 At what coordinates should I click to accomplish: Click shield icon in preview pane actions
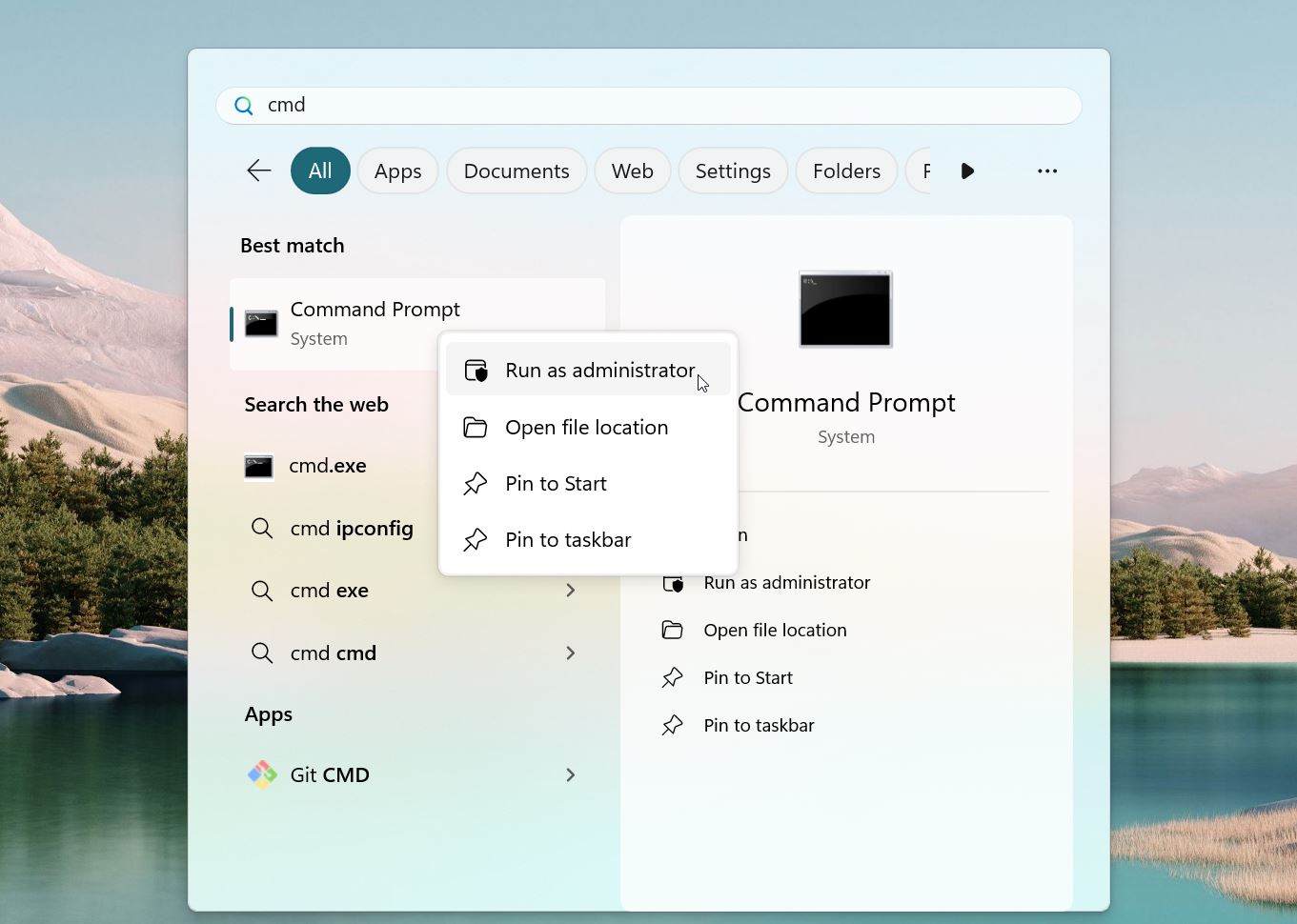pyautogui.click(x=673, y=582)
